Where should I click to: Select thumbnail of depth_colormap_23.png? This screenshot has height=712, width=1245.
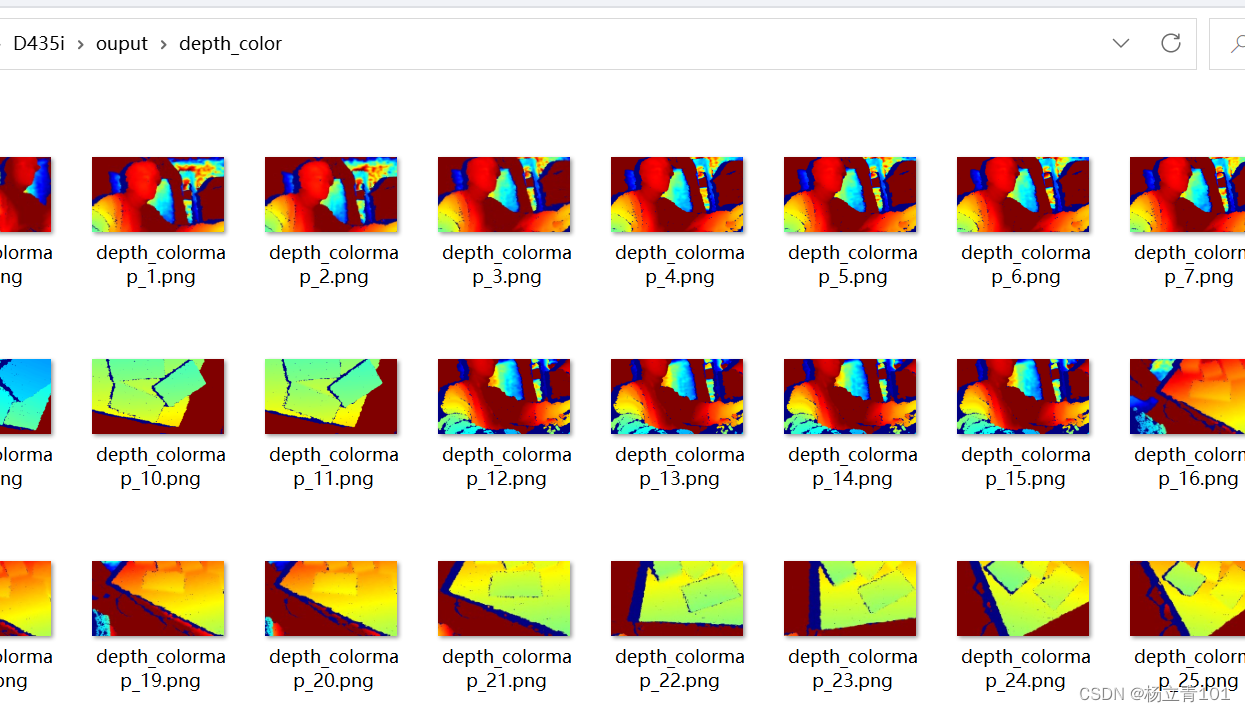tap(850, 599)
